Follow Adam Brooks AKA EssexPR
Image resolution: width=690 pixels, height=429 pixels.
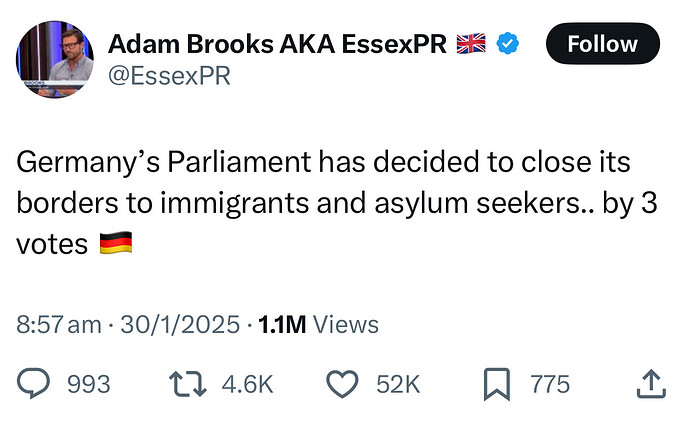click(x=602, y=44)
